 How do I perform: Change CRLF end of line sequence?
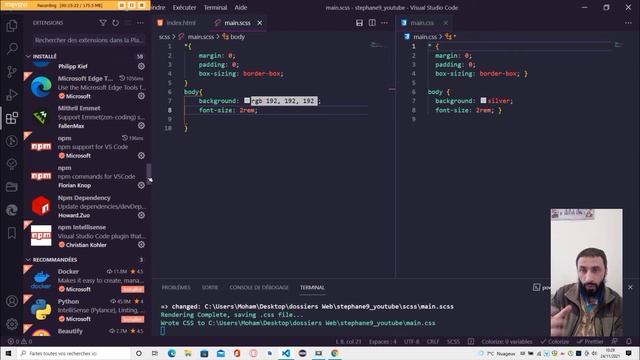tap(433, 341)
